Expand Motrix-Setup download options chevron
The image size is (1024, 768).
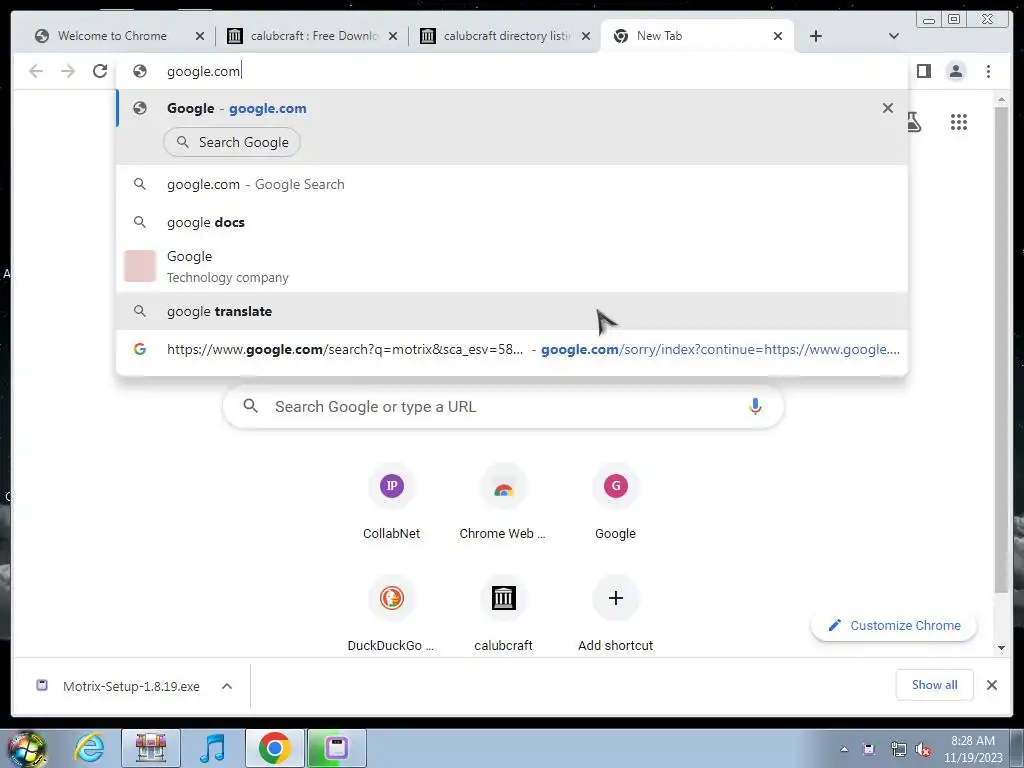pos(227,686)
